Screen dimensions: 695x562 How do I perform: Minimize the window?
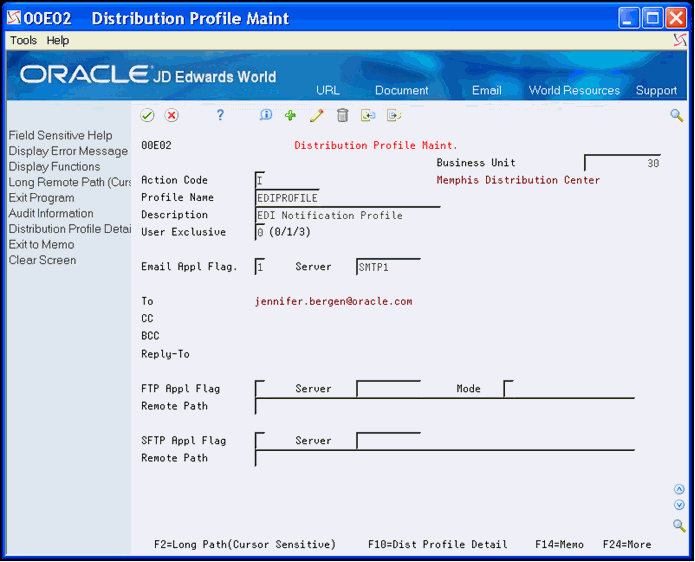coord(629,18)
